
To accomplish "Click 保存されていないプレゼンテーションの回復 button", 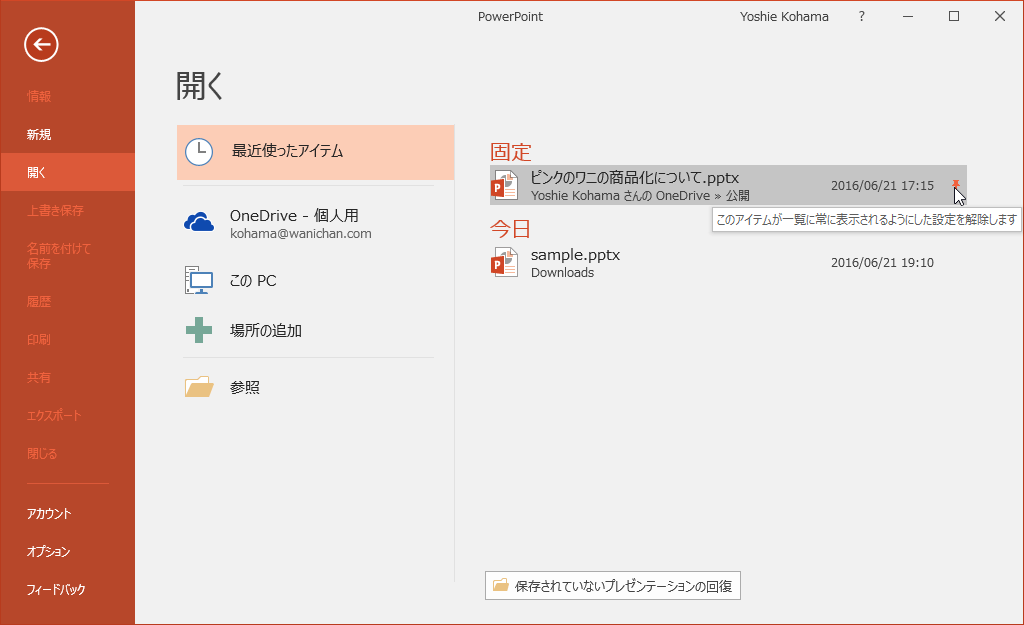I will (x=613, y=586).
